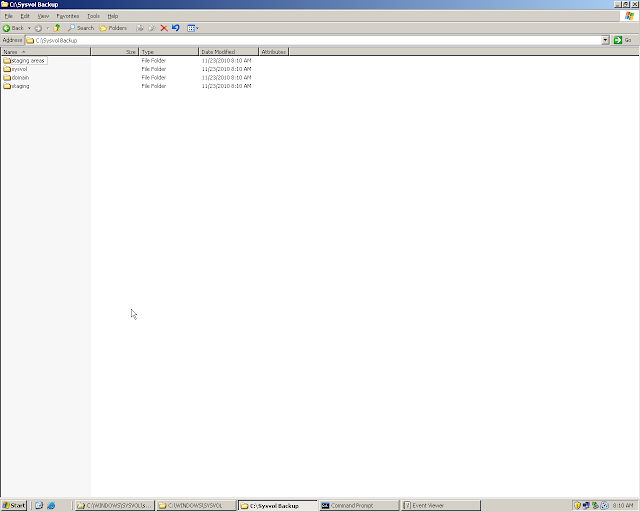Screen dimensions: 640x512
Task: Click the taskbar clock showing 8:10 AM
Action: (x=623, y=505)
